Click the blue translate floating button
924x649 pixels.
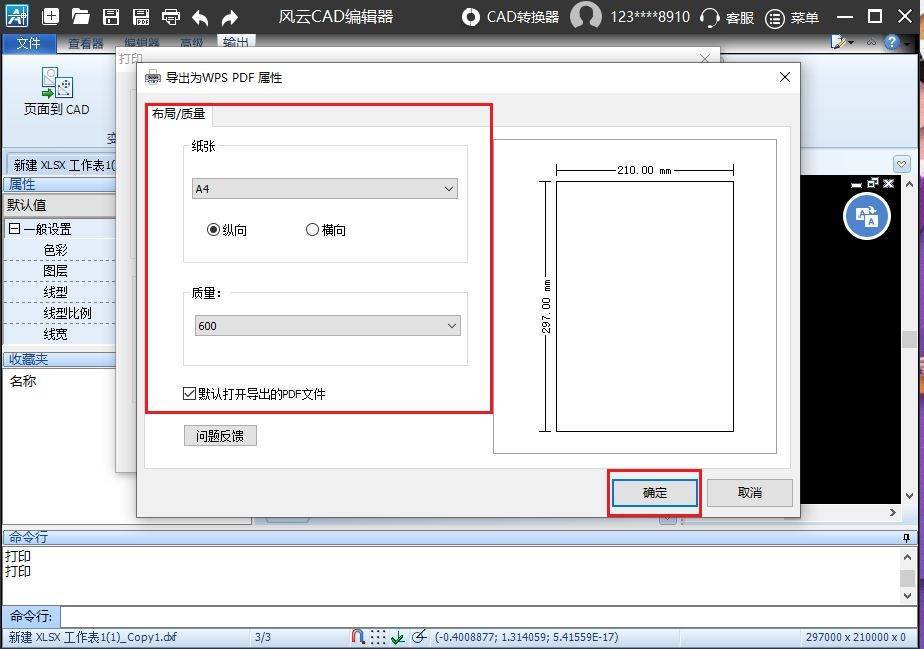866,216
